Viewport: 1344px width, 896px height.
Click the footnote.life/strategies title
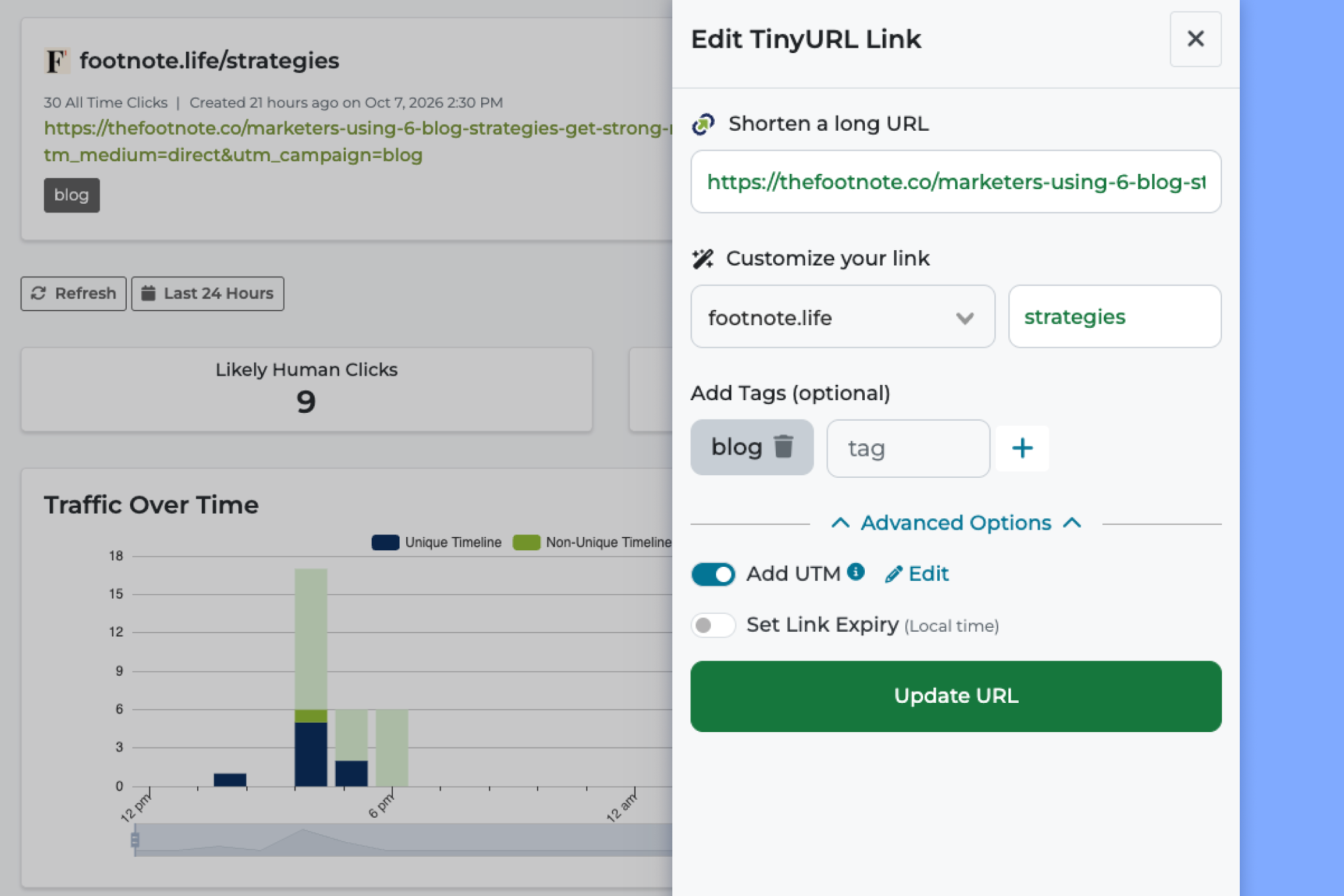click(x=210, y=61)
